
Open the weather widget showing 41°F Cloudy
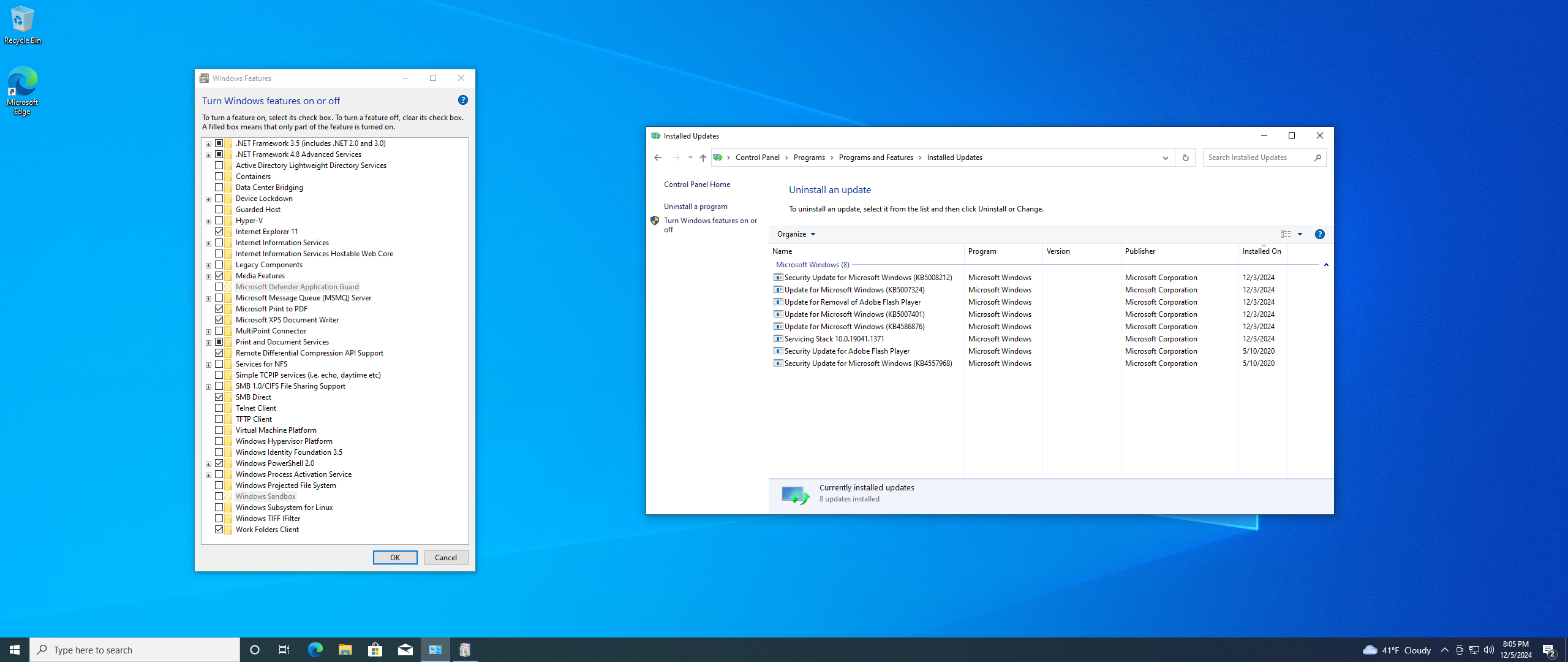pos(1397,650)
